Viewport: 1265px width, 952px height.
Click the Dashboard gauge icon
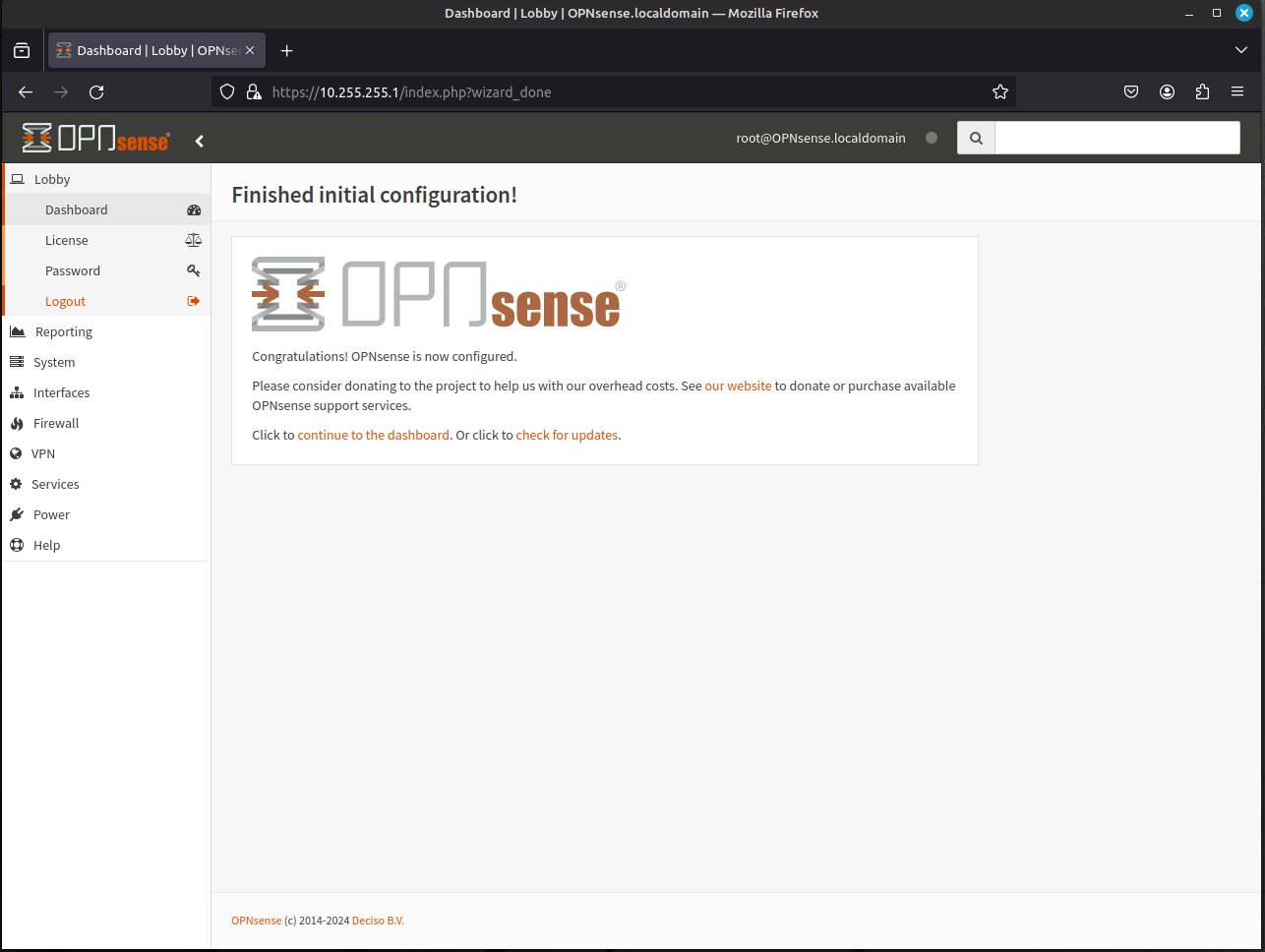point(194,209)
